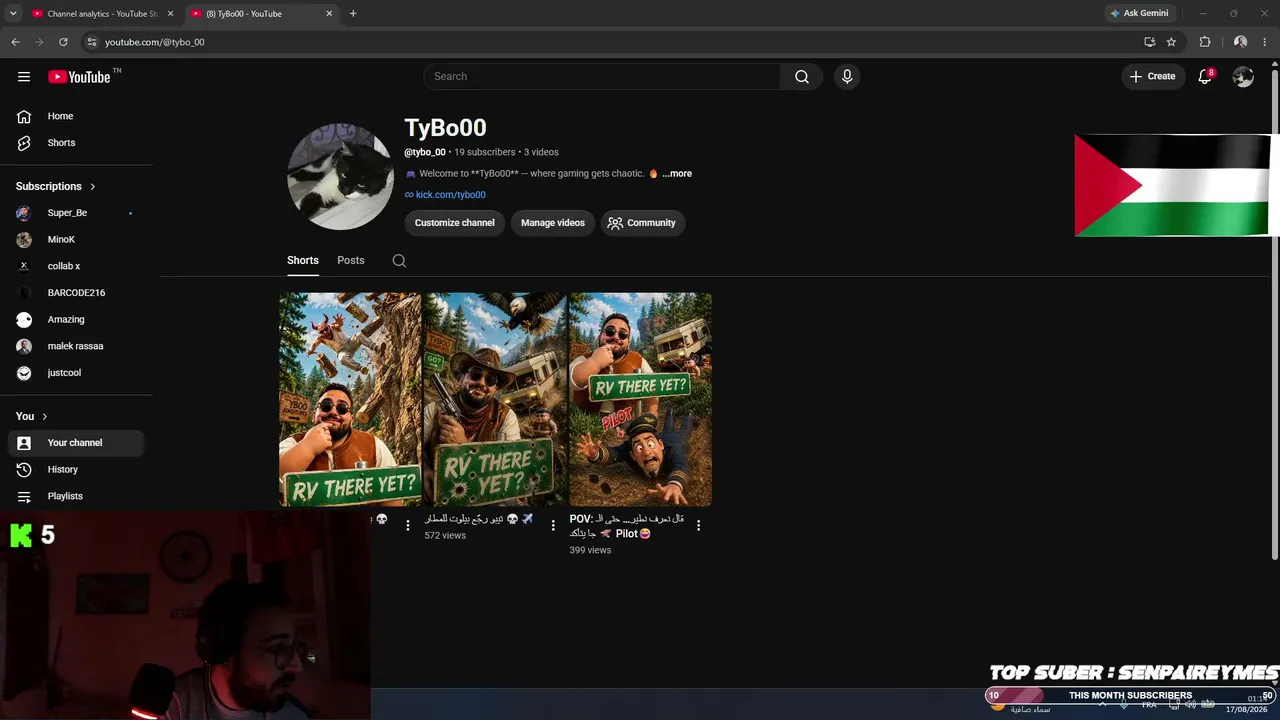Open the TyBo00 channel profile picture
Screen dimensions: 1280x720
click(x=340, y=177)
